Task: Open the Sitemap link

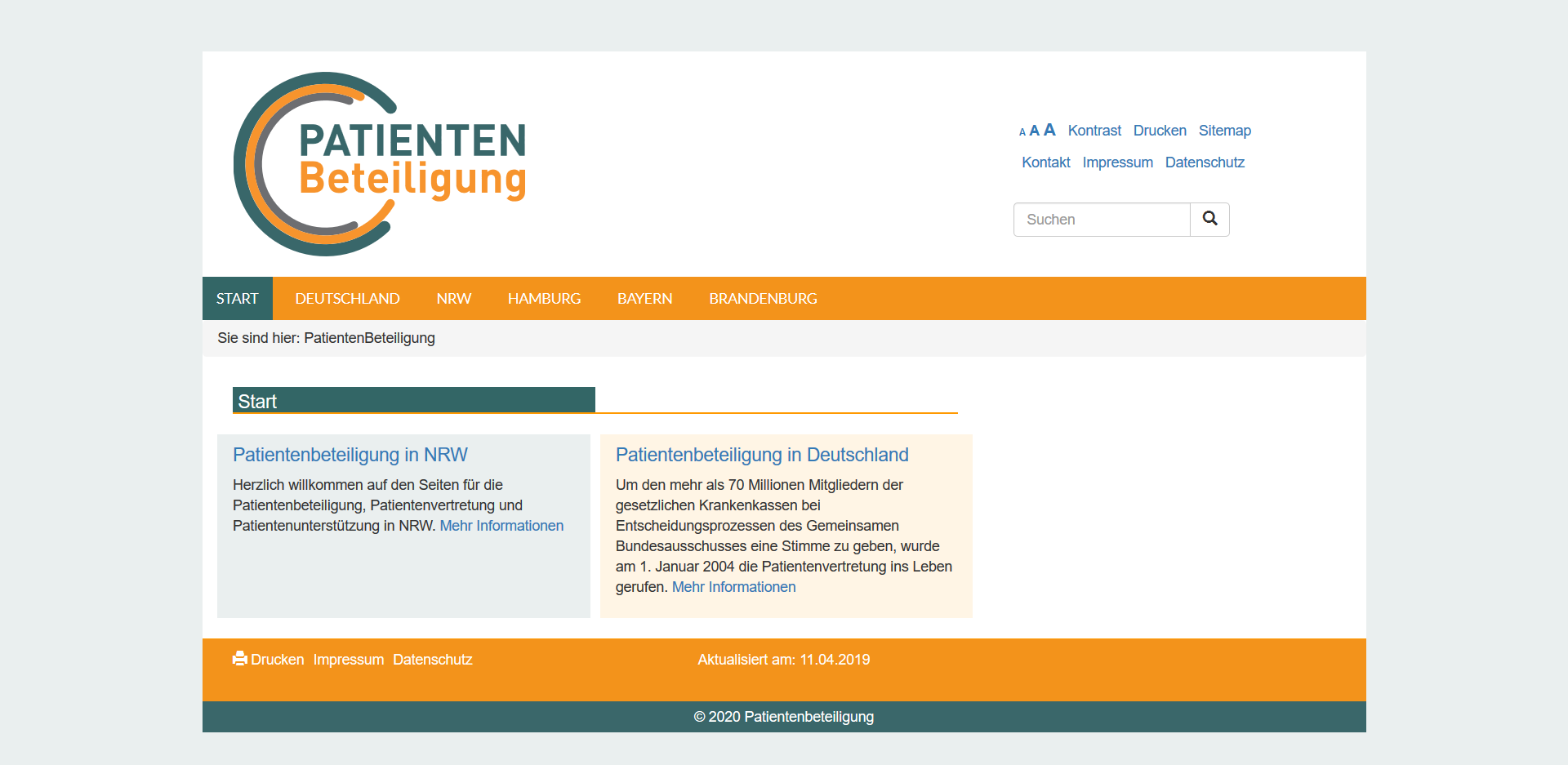Action: coord(1224,131)
